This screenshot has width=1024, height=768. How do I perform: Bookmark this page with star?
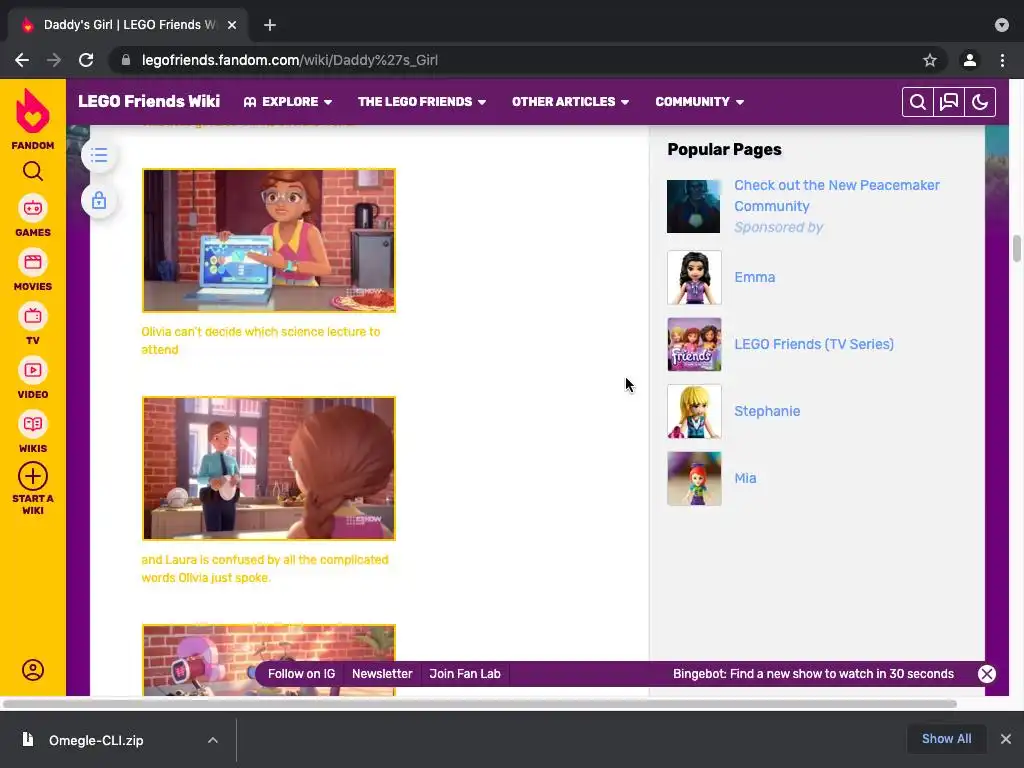(930, 60)
